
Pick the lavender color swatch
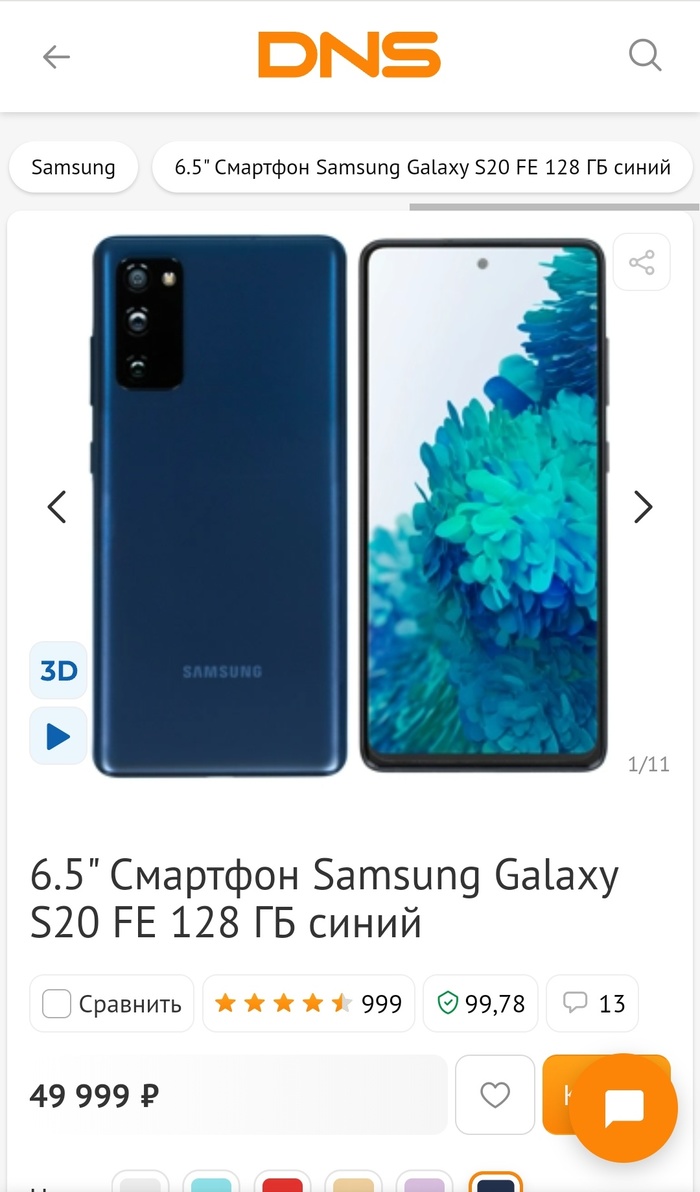pos(424,1182)
